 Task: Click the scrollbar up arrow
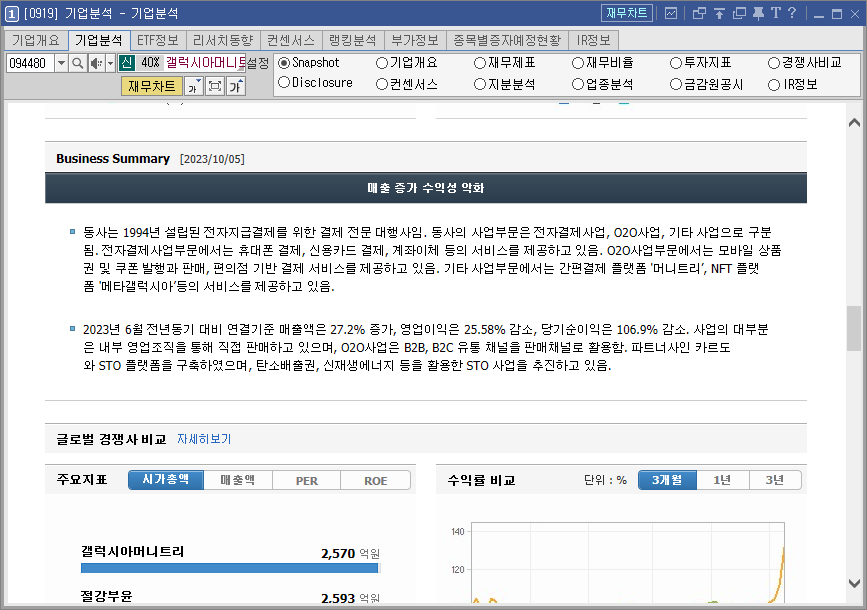tap(854, 123)
